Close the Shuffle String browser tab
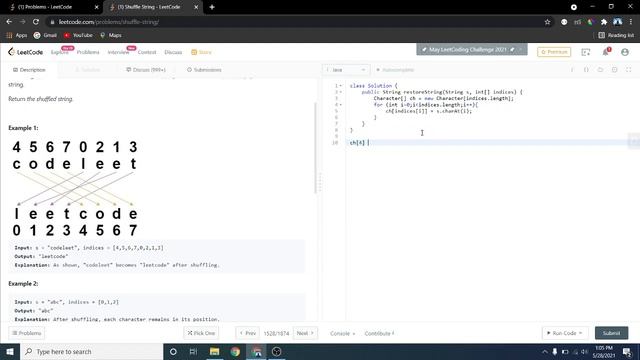640x360 pixels. tap(196, 7)
